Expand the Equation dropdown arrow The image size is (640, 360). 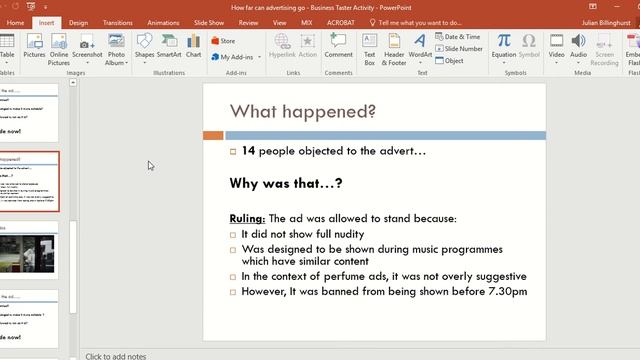click(x=504, y=63)
